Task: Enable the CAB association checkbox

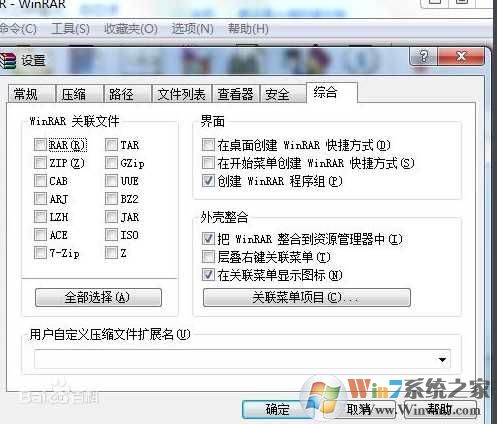Action: pos(40,181)
